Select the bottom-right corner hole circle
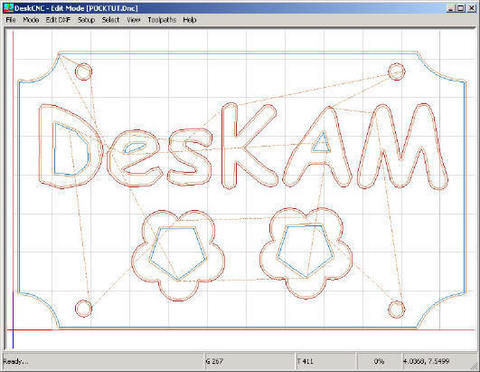 (x=397, y=309)
